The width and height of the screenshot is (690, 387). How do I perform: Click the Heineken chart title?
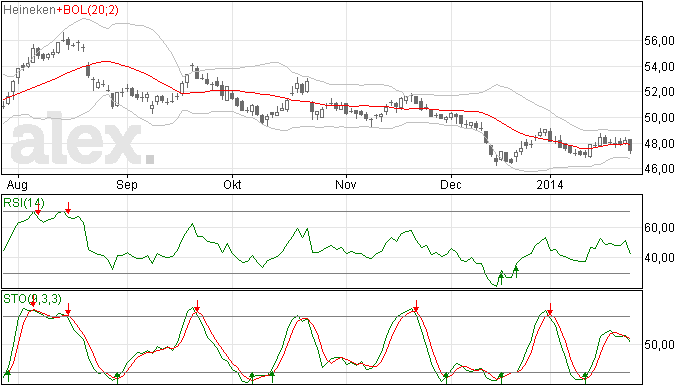point(29,10)
